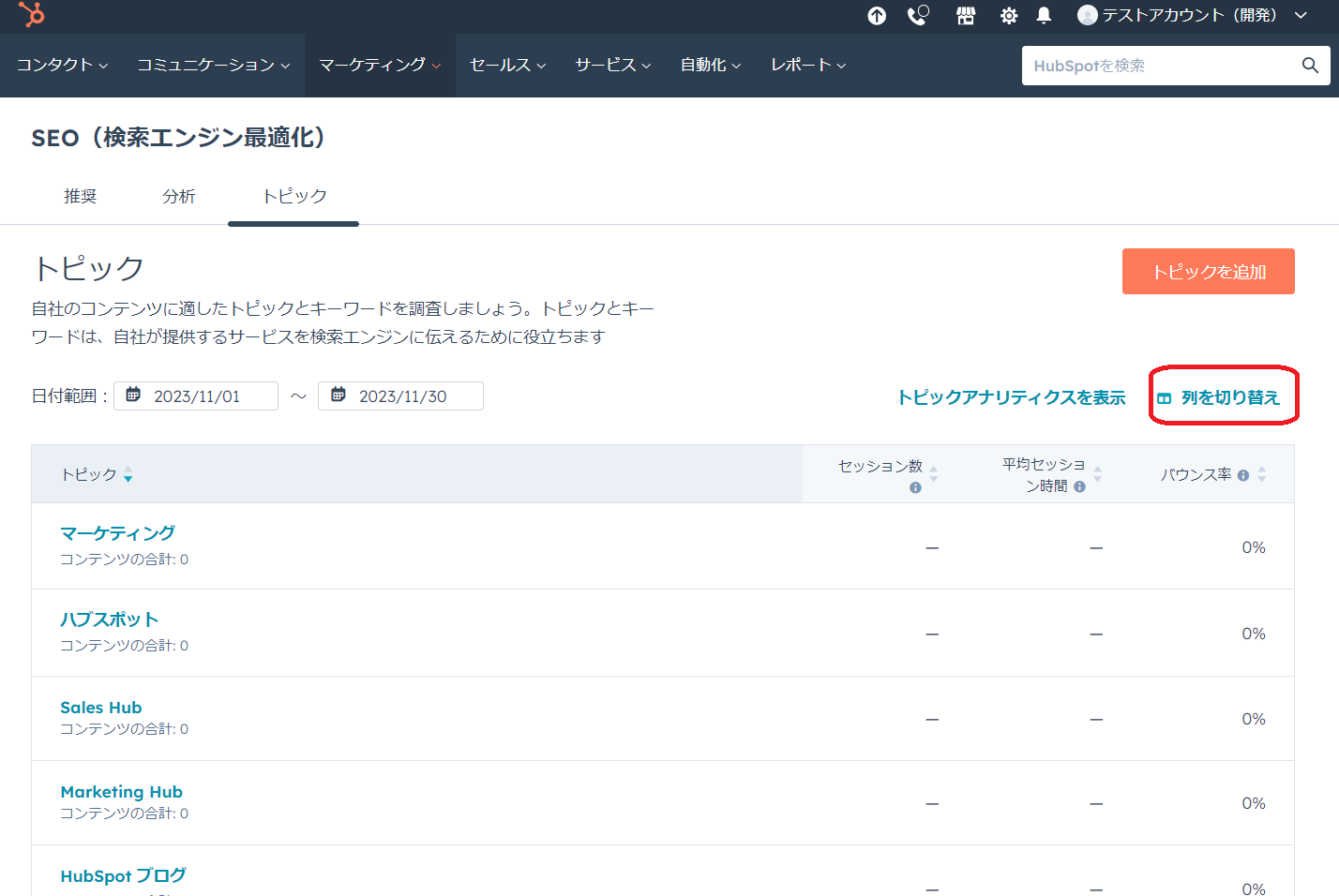The height and width of the screenshot is (896, 1339).
Task: Open トピックアナリティクスを表示 link
Action: coord(1011,397)
